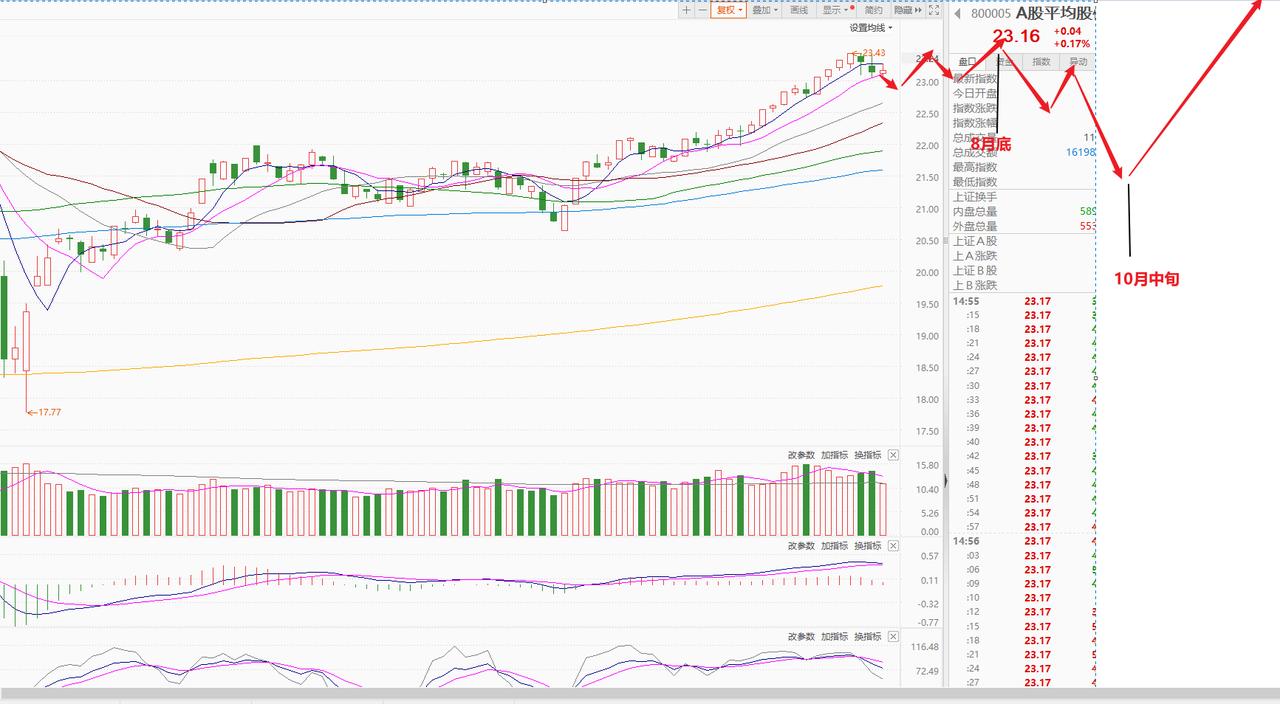1280x704 pixels.
Task: Click 改参数 in volume panel
Action: [x=801, y=455]
